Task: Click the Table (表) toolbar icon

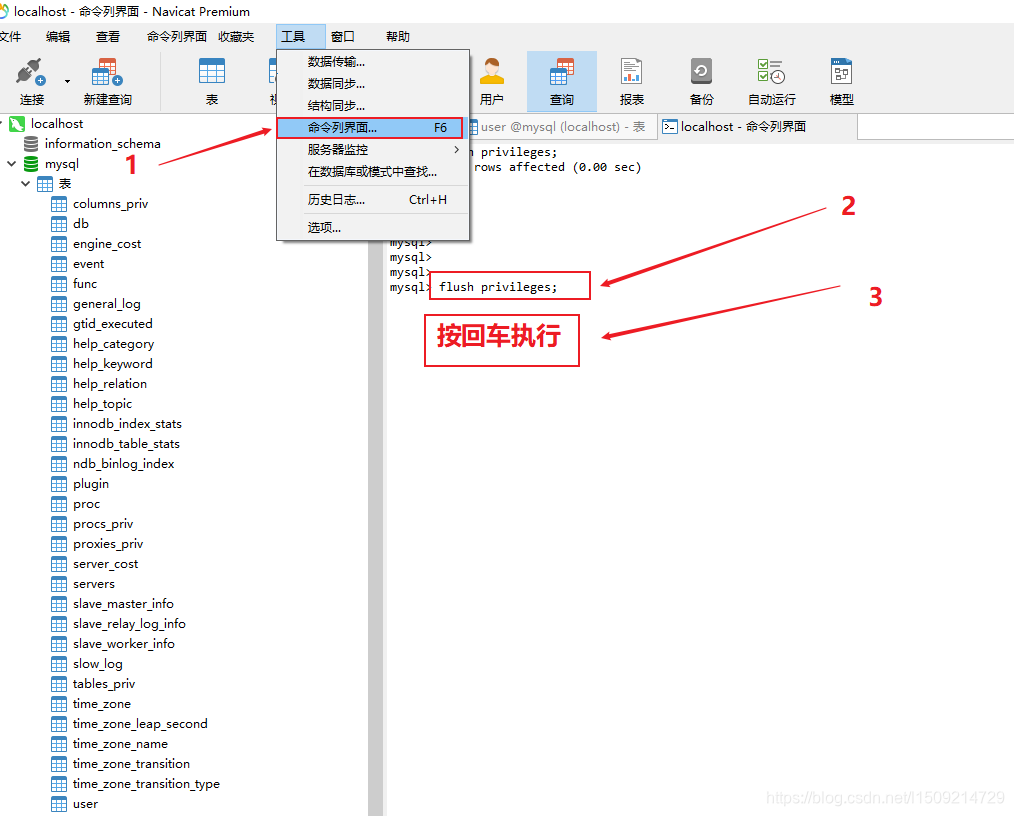Action: pos(211,72)
